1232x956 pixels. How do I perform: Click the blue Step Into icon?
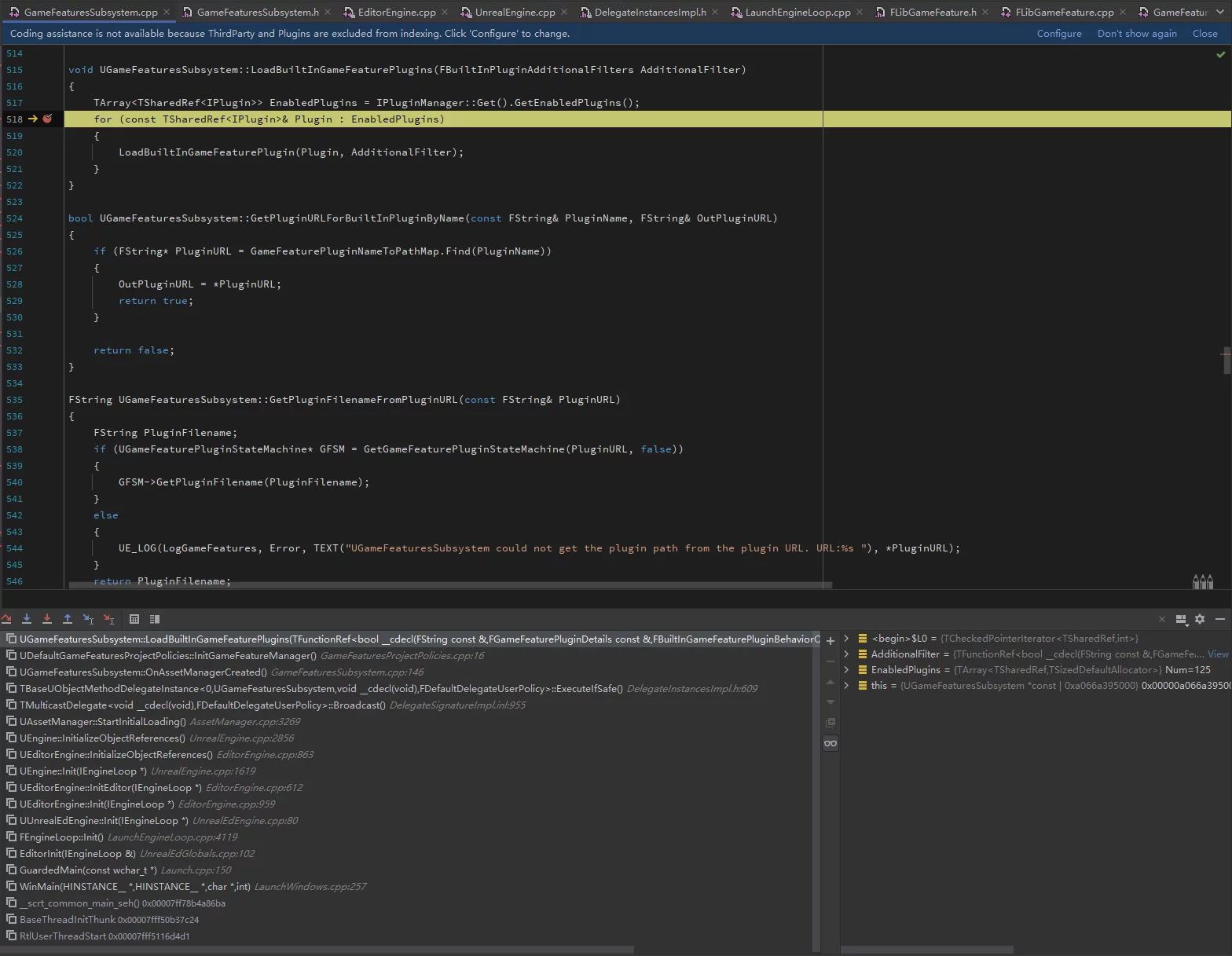tap(27, 619)
